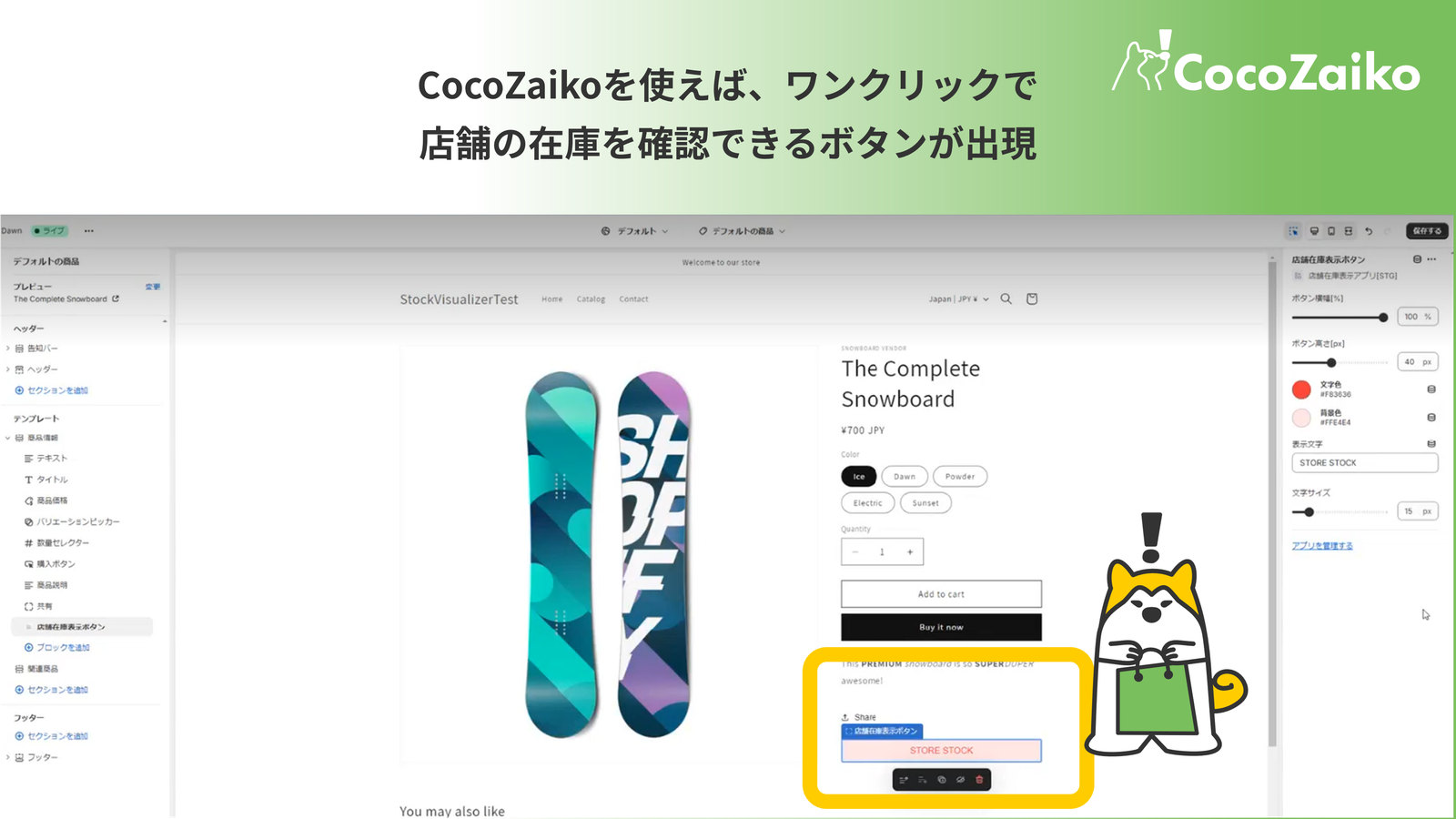Viewport: 1456px width, 819px height.
Task: Open the cart icon in store header
Action: coord(1032,298)
